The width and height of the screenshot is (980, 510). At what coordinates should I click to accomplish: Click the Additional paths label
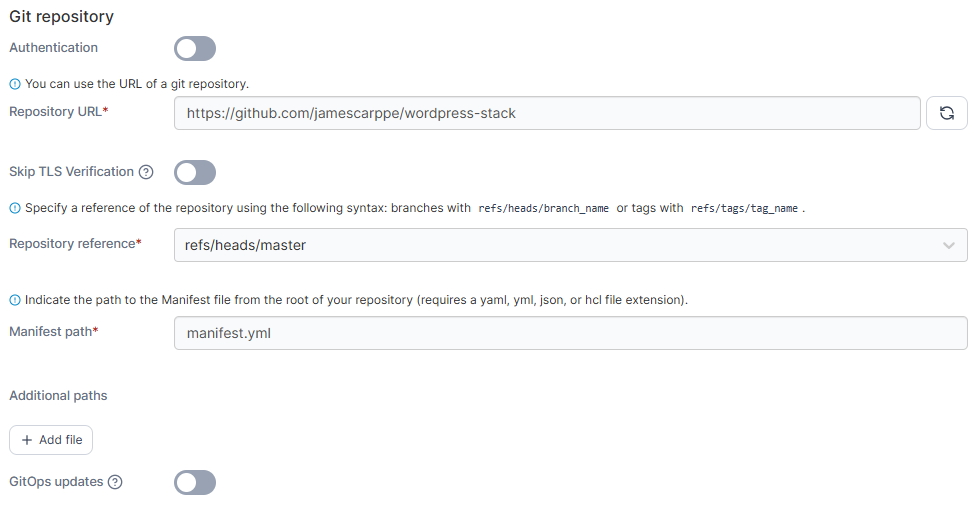[x=58, y=396]
